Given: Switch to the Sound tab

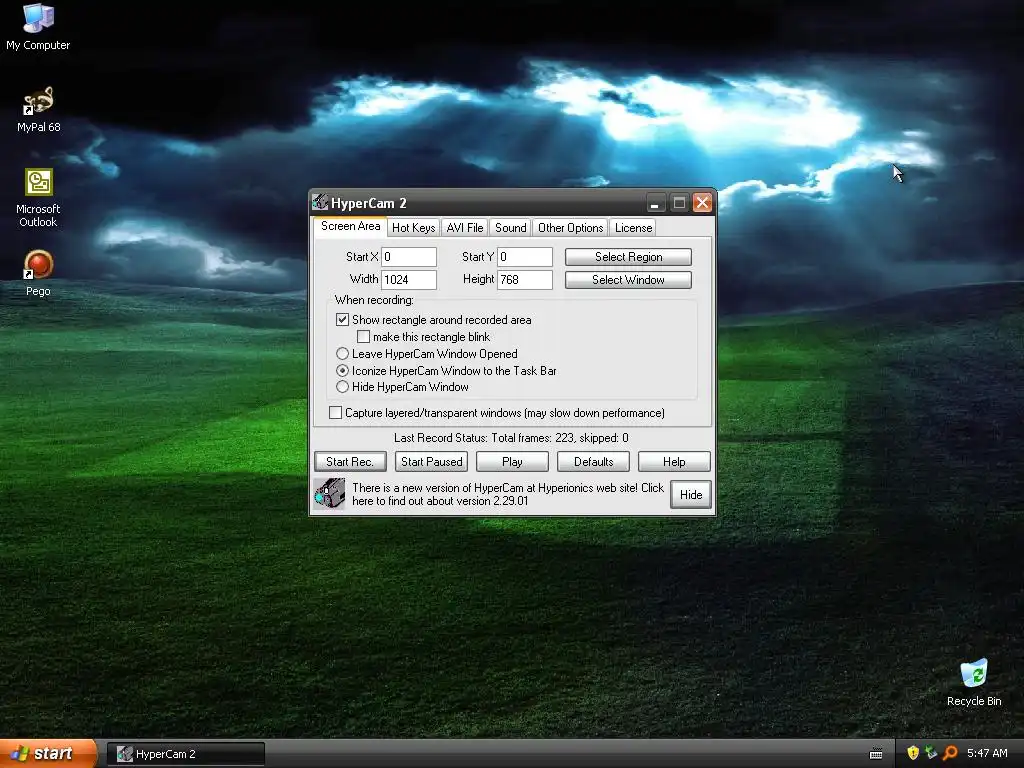Looking at the screenshot, I should [510, 227].
